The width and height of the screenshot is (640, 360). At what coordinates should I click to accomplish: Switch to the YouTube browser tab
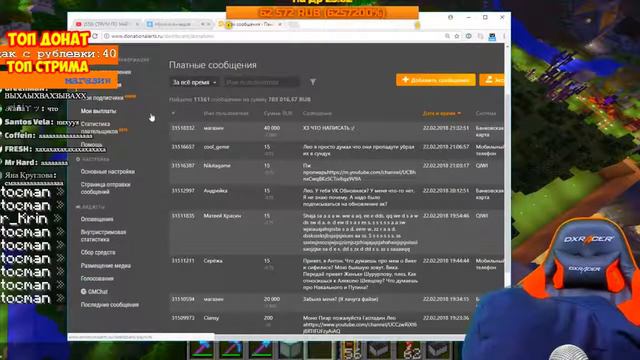[107, 24]
